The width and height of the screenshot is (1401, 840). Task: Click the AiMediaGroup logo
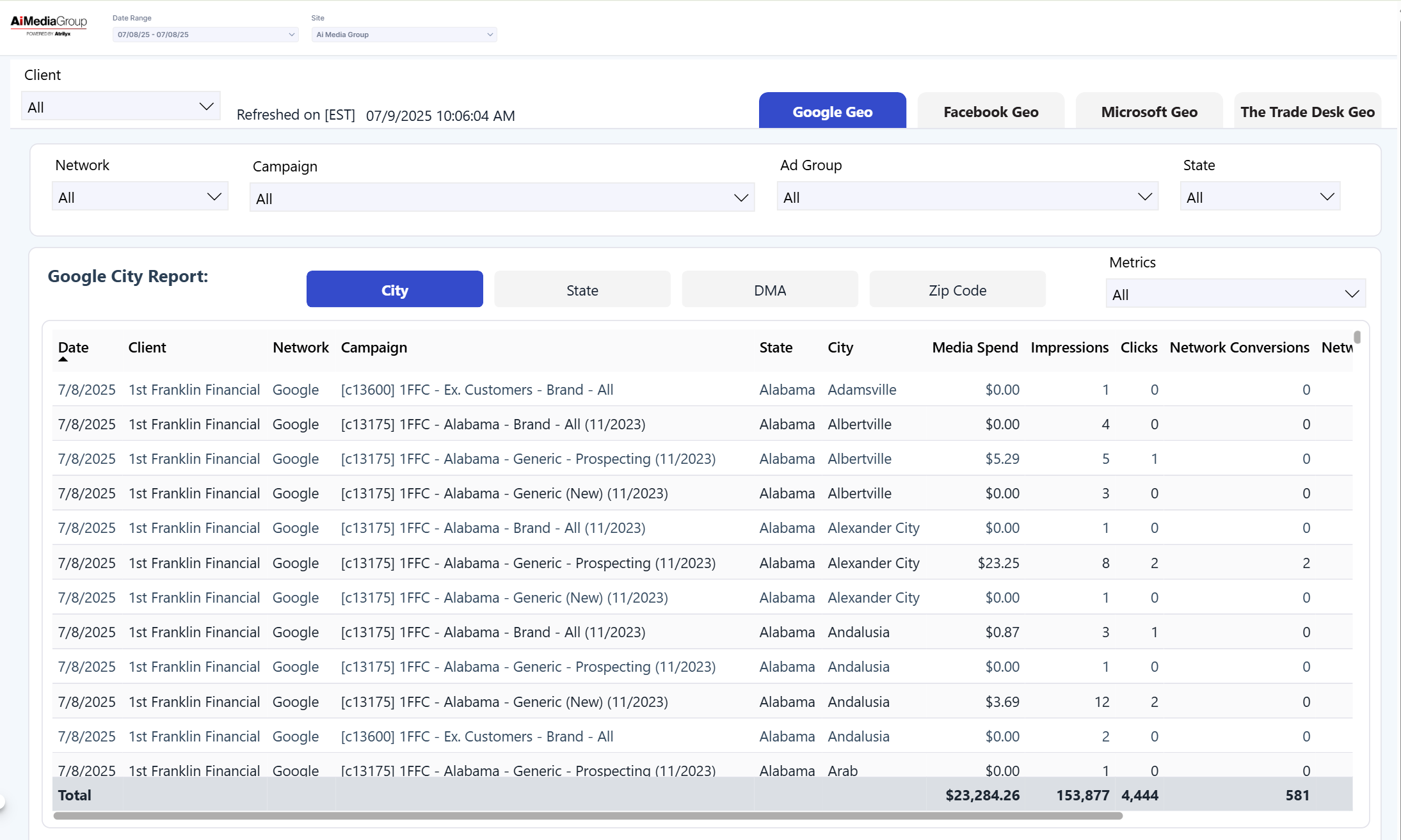[49, 24]
